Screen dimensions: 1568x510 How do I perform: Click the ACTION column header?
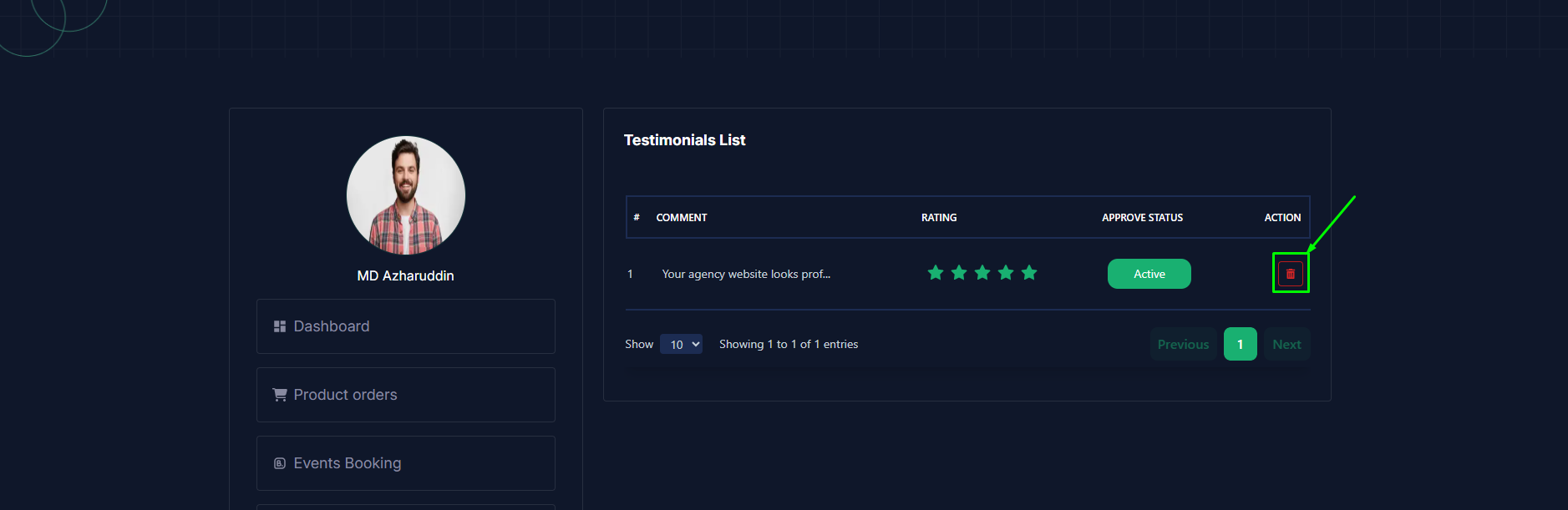(x=1282, y=217)
